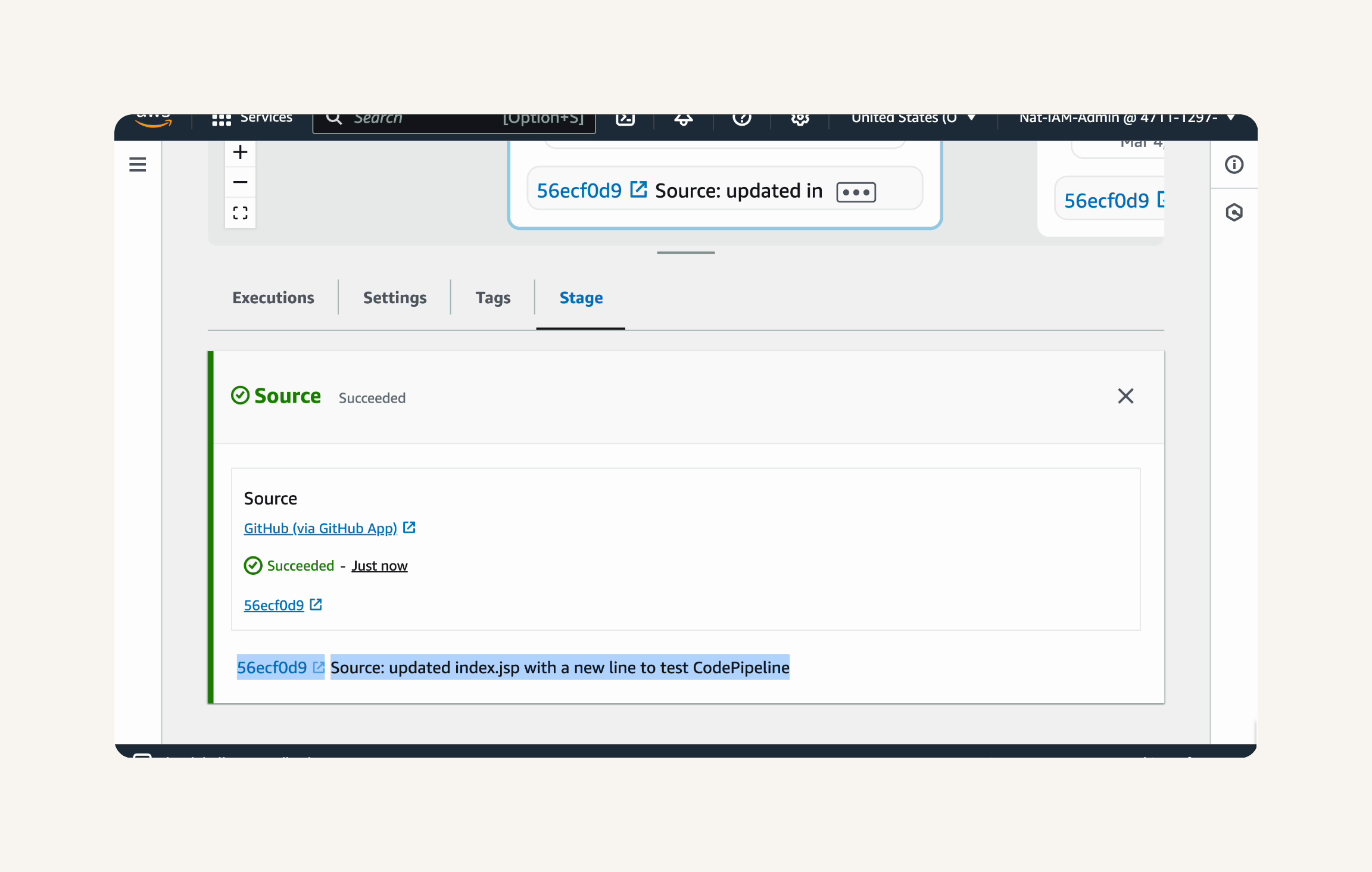Zoom out the pipeline diagram
Viewport: 1372px width, 872px height.
pos(241,182)
